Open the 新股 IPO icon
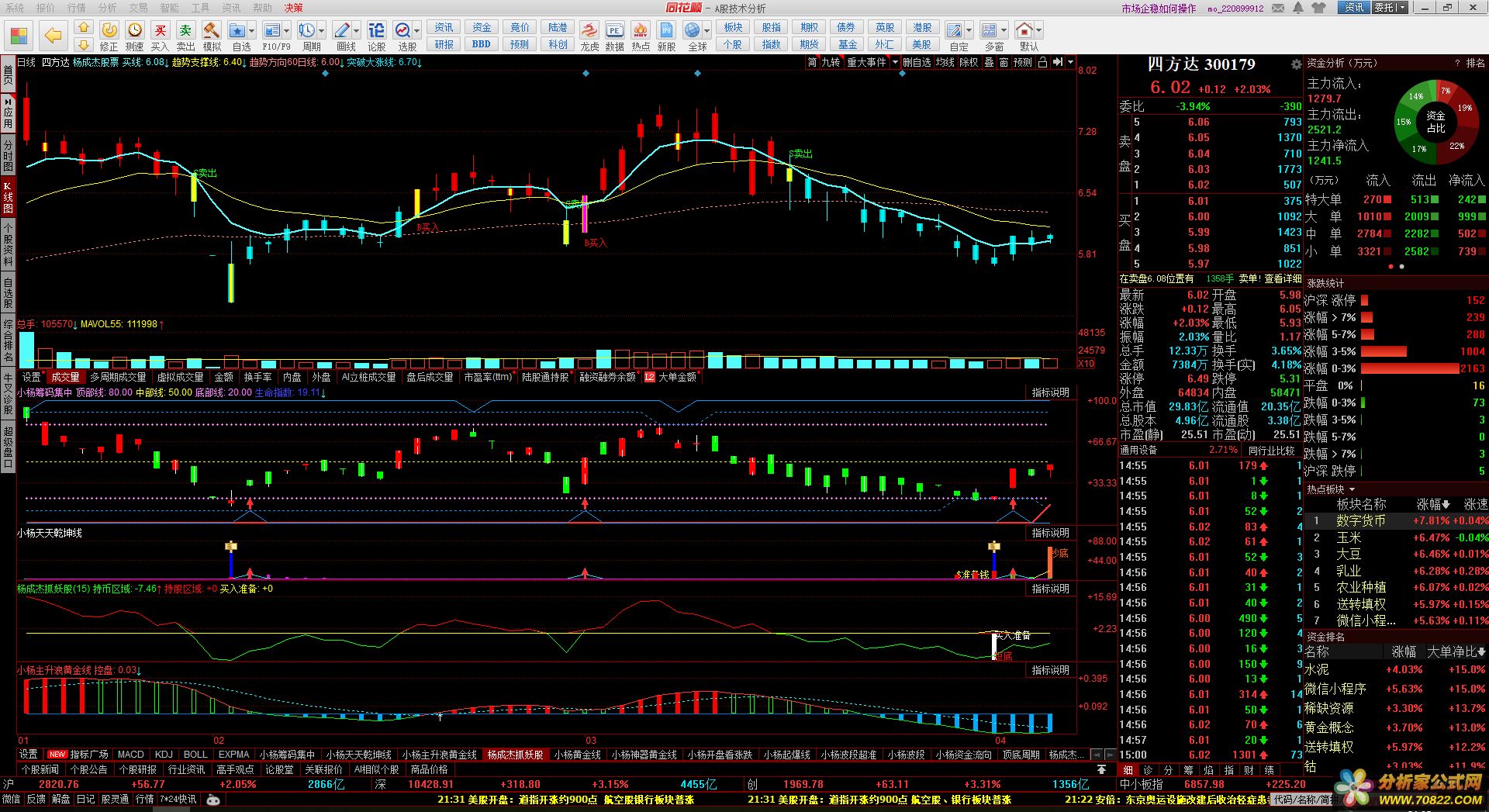The height and width of the screenshot is (812, 1489). tap(666, 30)
